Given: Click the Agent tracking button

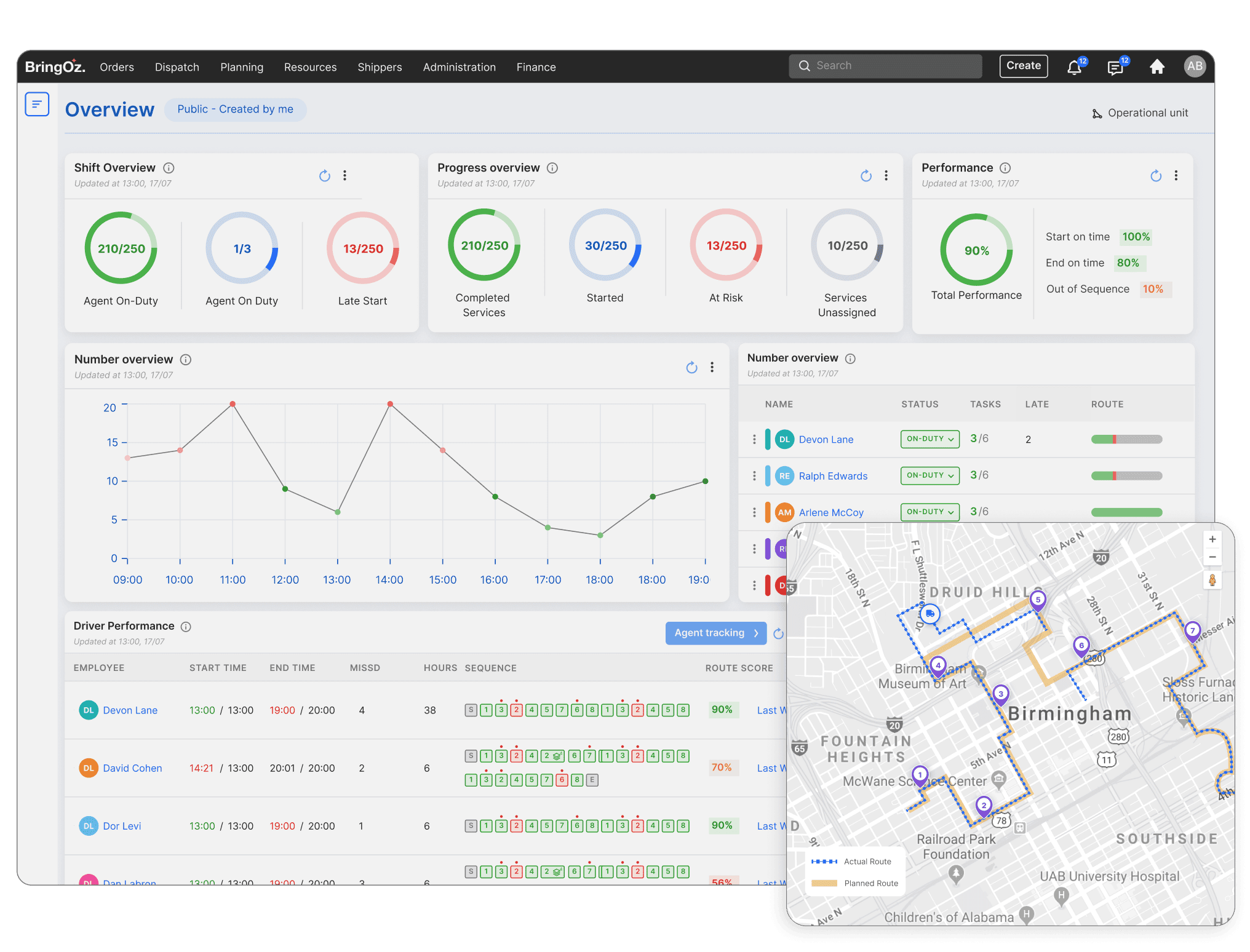Looking at the screenshot, I should pyautogui.click(x=716, y=633).
